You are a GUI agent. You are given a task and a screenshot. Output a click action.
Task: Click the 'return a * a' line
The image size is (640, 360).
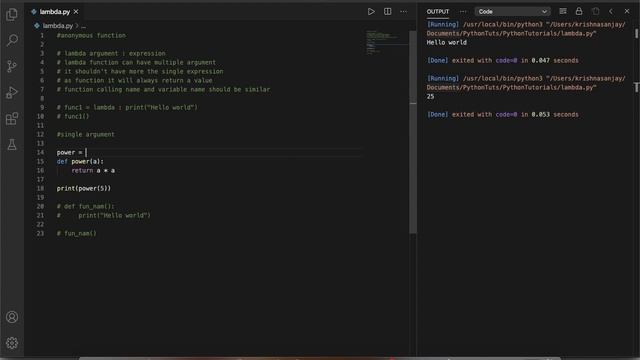(93, 170)
